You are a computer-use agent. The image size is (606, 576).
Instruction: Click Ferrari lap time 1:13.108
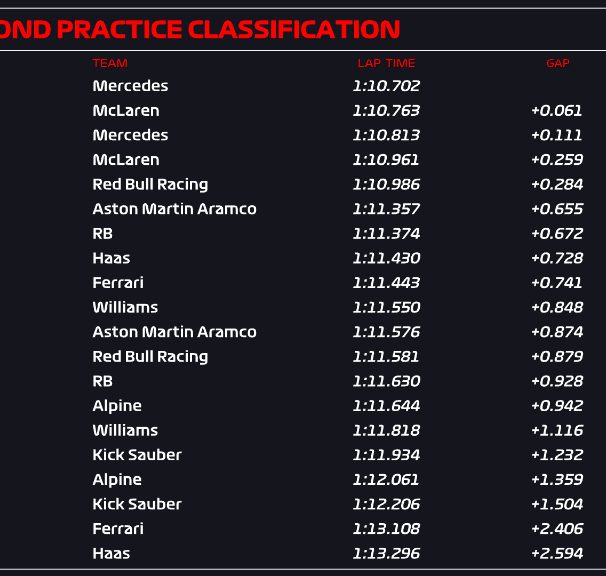click(x=386, y=529)
